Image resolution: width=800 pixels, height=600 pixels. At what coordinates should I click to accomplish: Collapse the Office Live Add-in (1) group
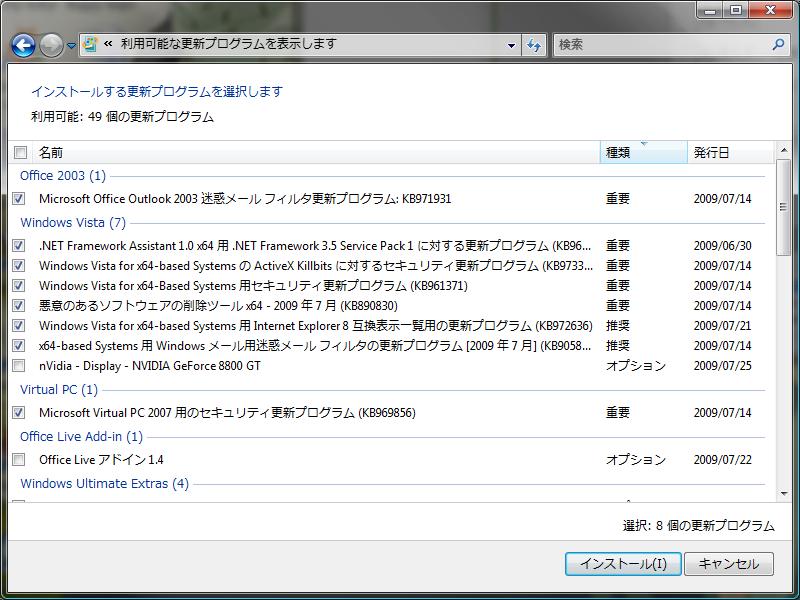82,436
